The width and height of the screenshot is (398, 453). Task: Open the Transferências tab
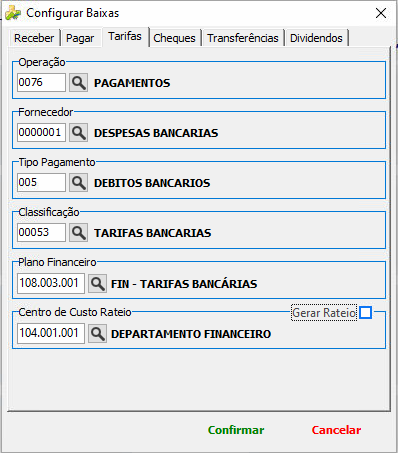pos(243,38)
